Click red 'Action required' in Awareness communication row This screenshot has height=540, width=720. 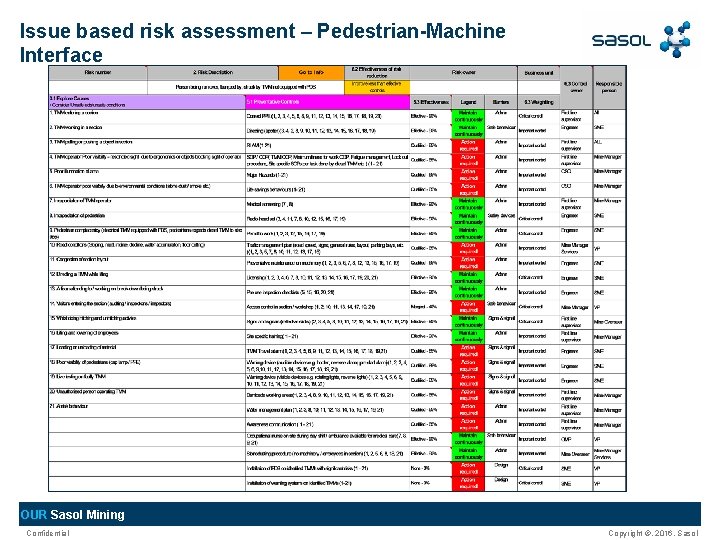(x=468, y=425)
